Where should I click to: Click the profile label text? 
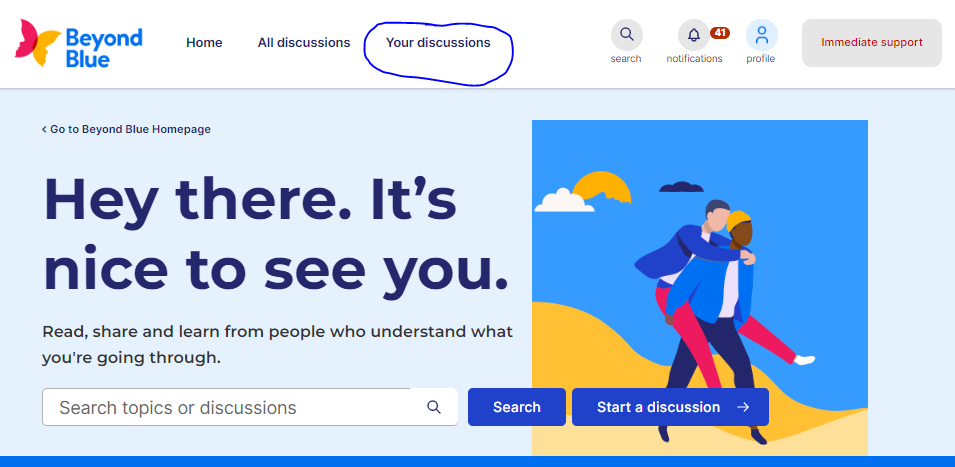coord(761,59)
